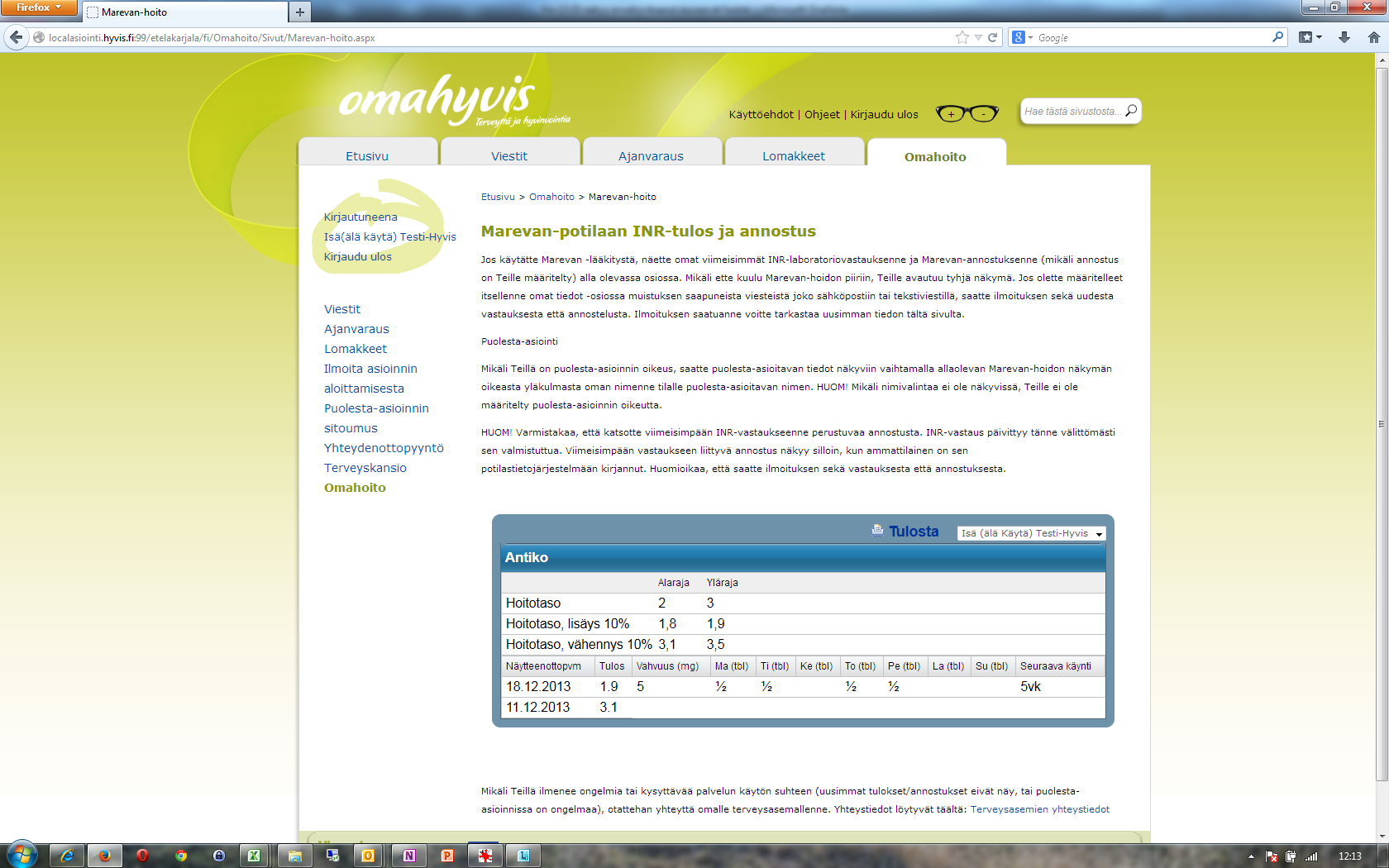The image size is (1389, 868).
Task: Open Yhteydenottopyyntö in the sidebar
Action: click(384, 448)
